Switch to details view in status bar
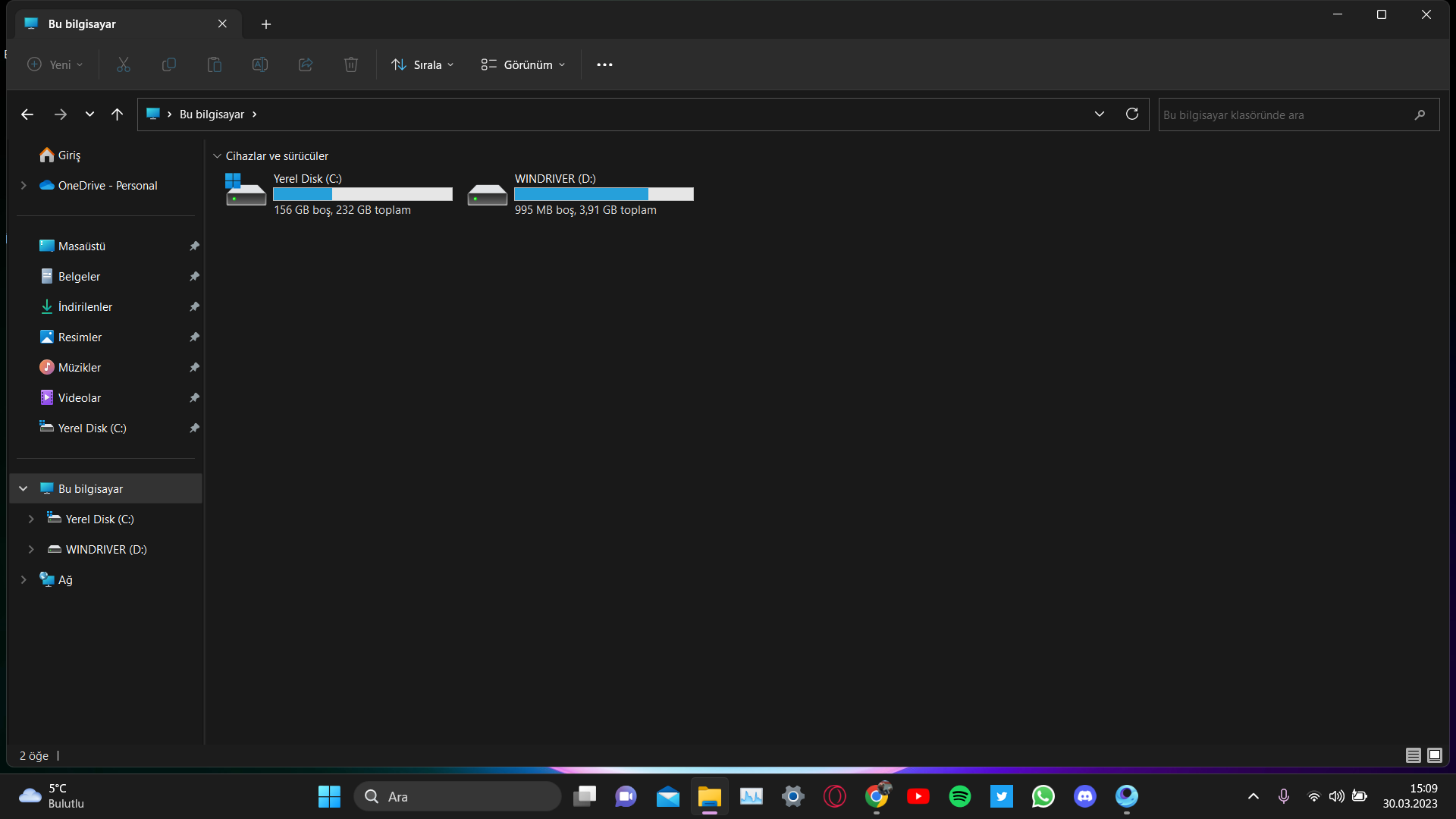The image size is (1456, 819). [x=1413, y=755]
